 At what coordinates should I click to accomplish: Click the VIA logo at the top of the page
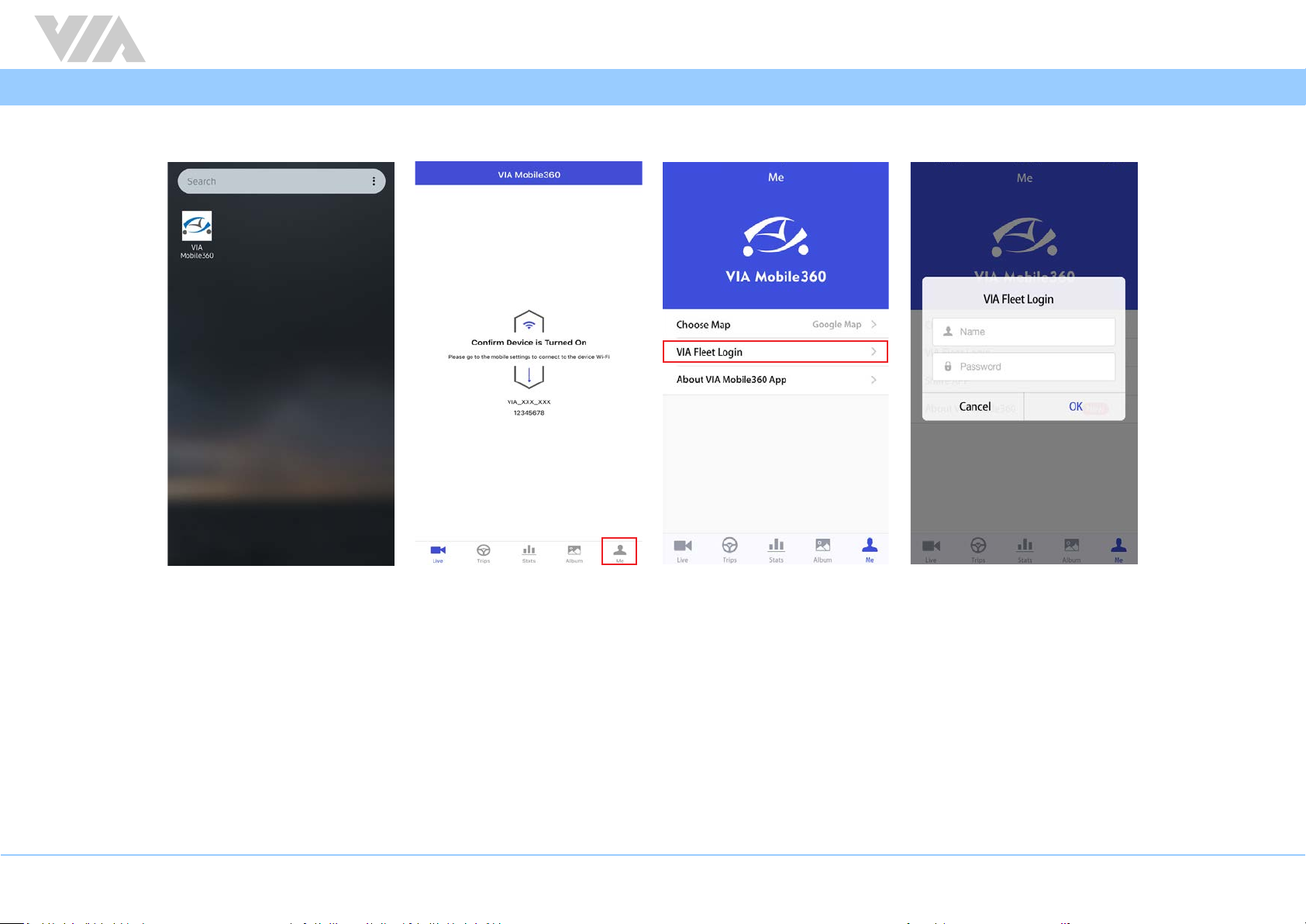click(90, 39)
